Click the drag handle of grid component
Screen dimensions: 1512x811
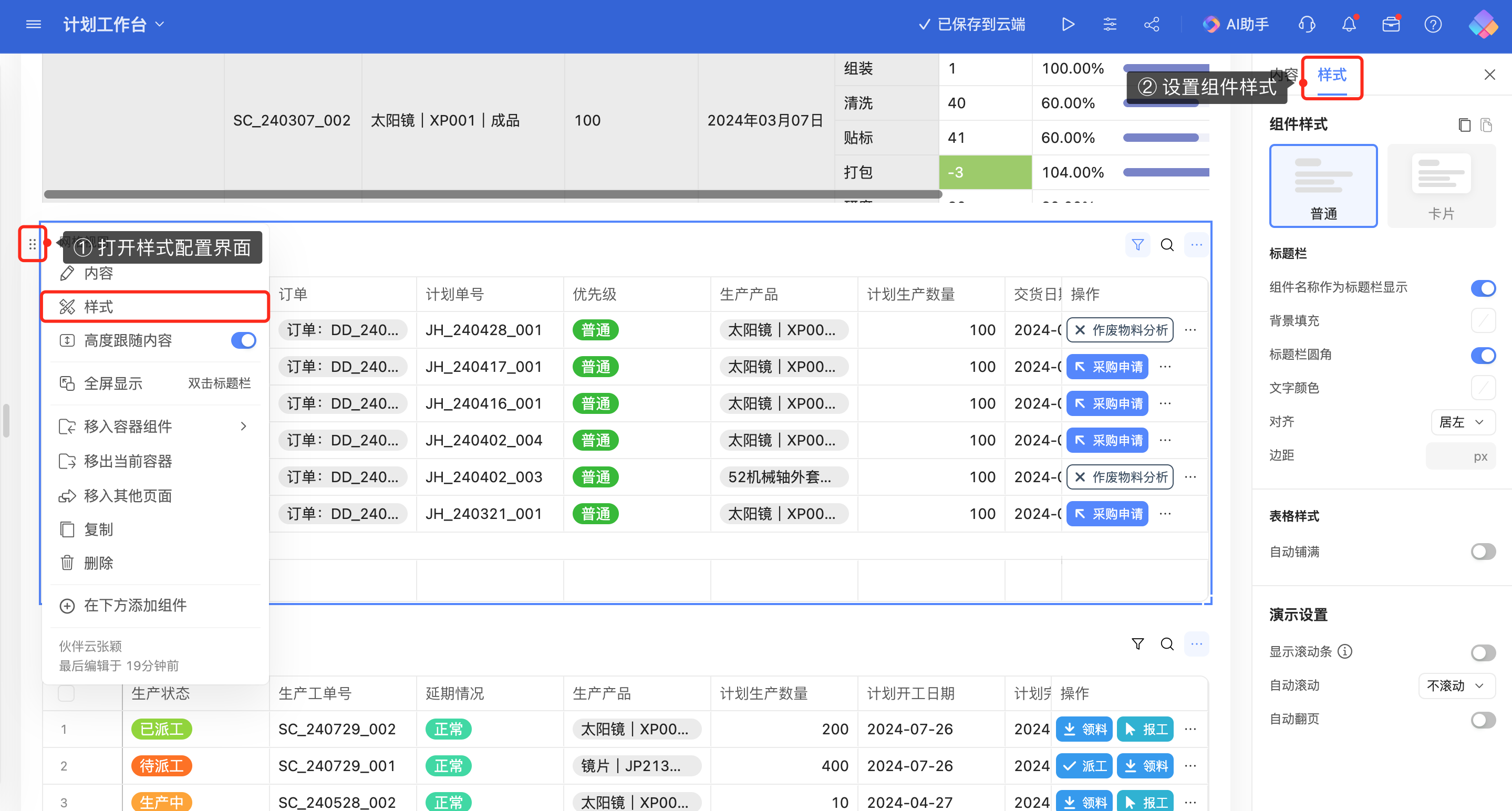32,244
